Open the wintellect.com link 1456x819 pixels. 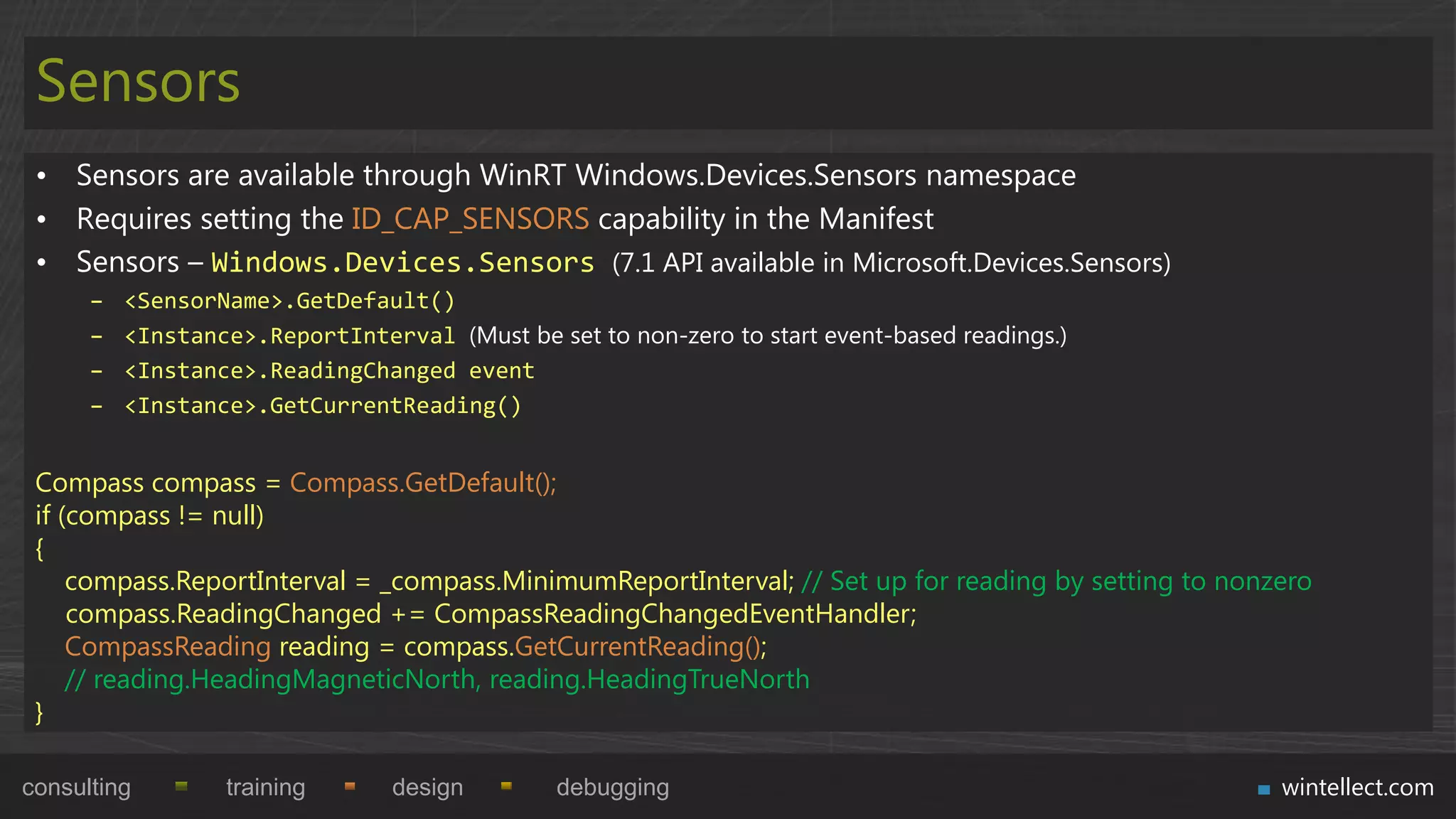coord(1357,788)
